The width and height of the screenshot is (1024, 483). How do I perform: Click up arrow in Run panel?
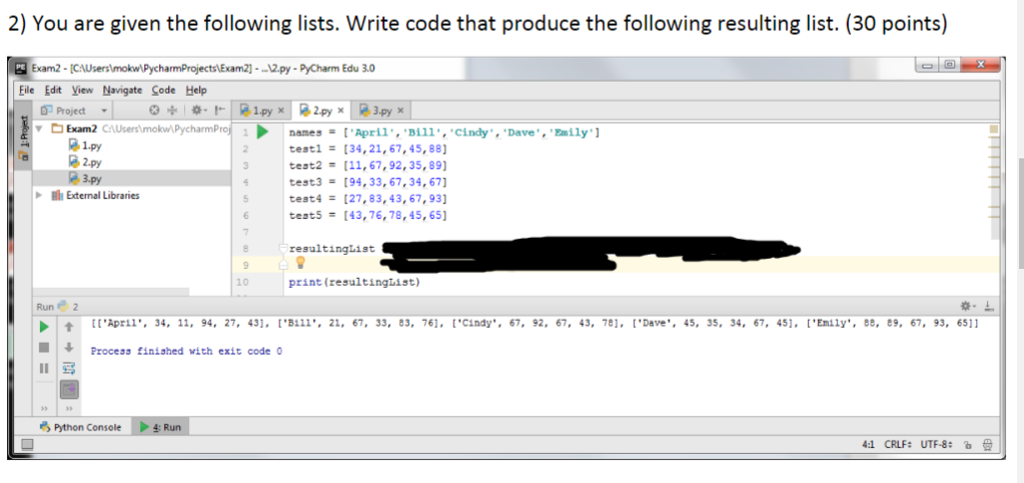[x=69, y=326]
